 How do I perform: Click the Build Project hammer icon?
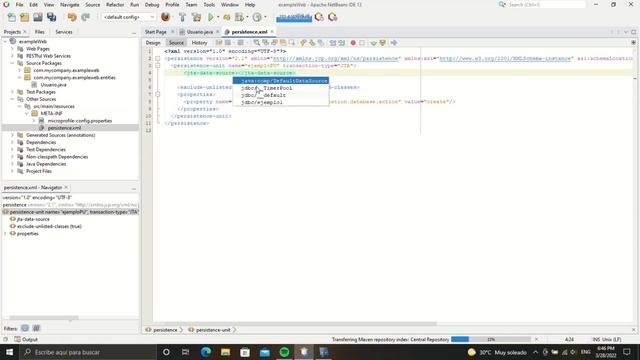(x=182, y=17)
